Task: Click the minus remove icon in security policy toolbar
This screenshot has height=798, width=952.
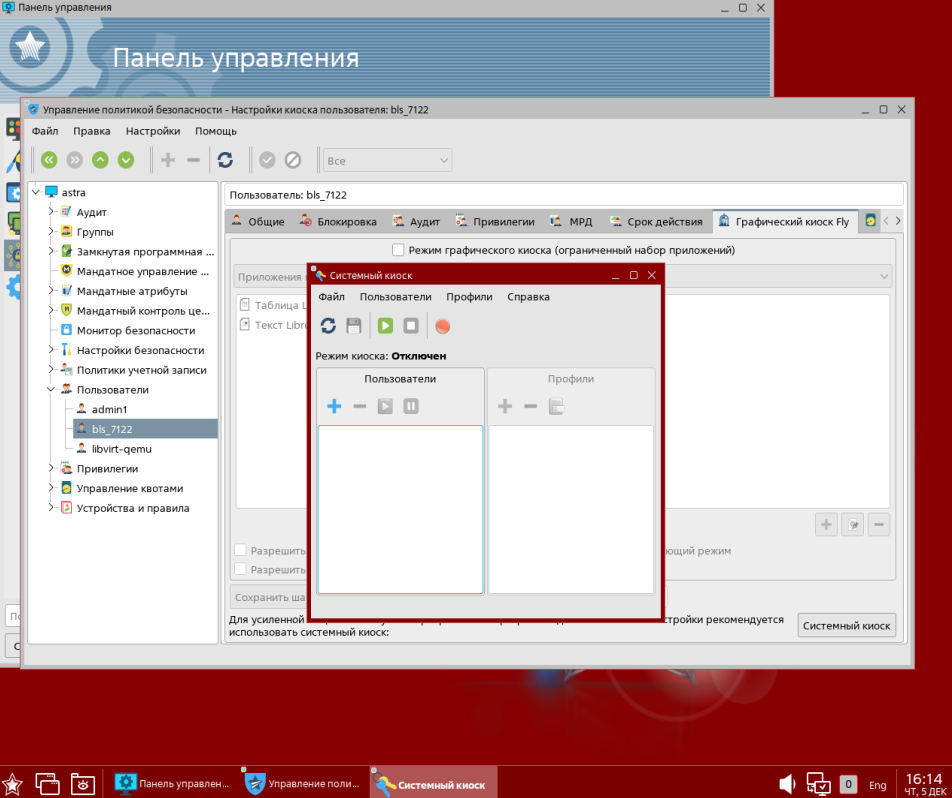Action: pyautogui.click(x=193, y=160)
